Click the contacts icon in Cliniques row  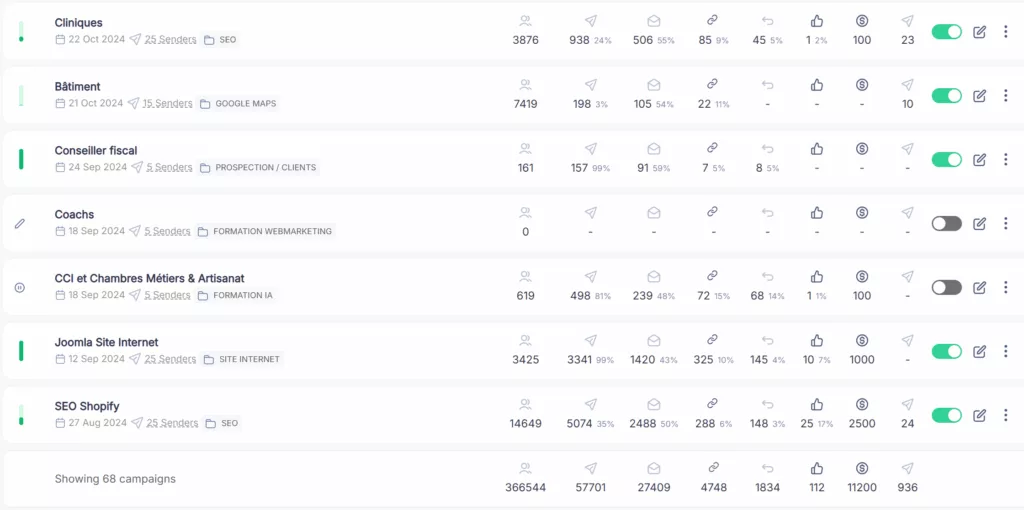(526, 21)
